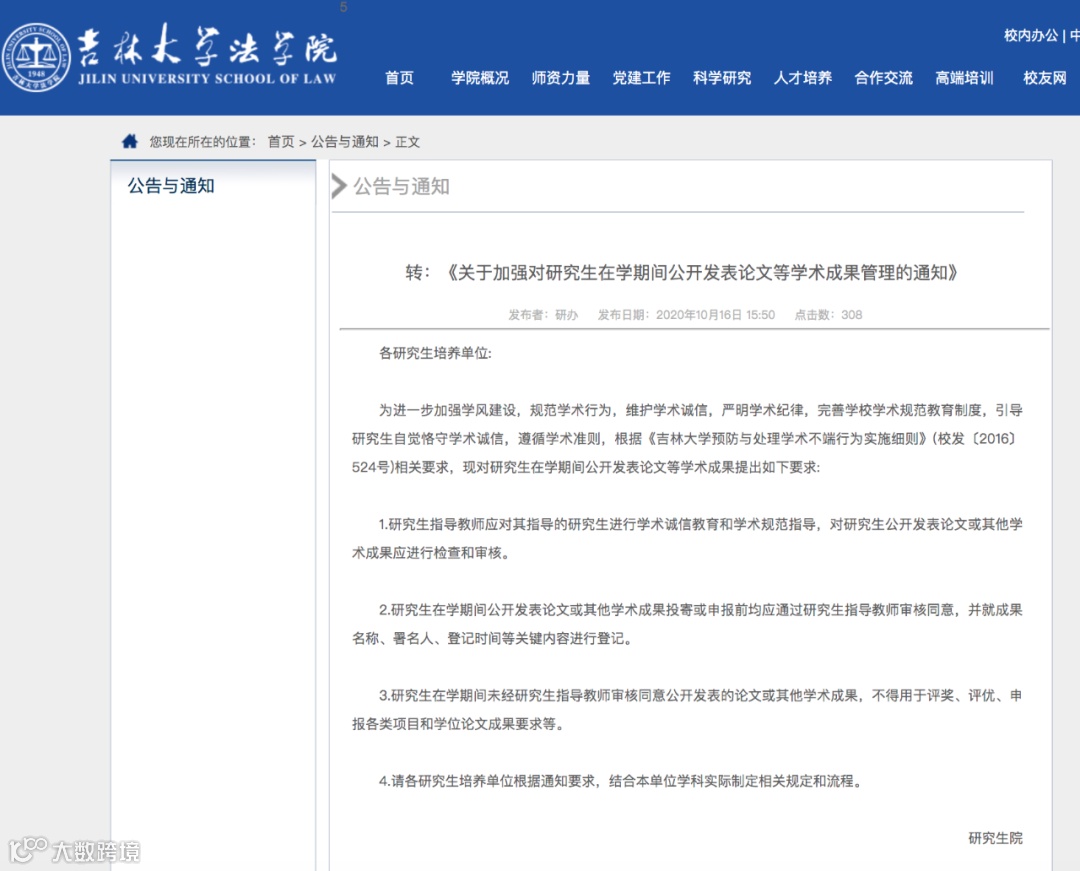
Task: Open the 师资力量 navigation menu
Action: click(x=561, y=78)
